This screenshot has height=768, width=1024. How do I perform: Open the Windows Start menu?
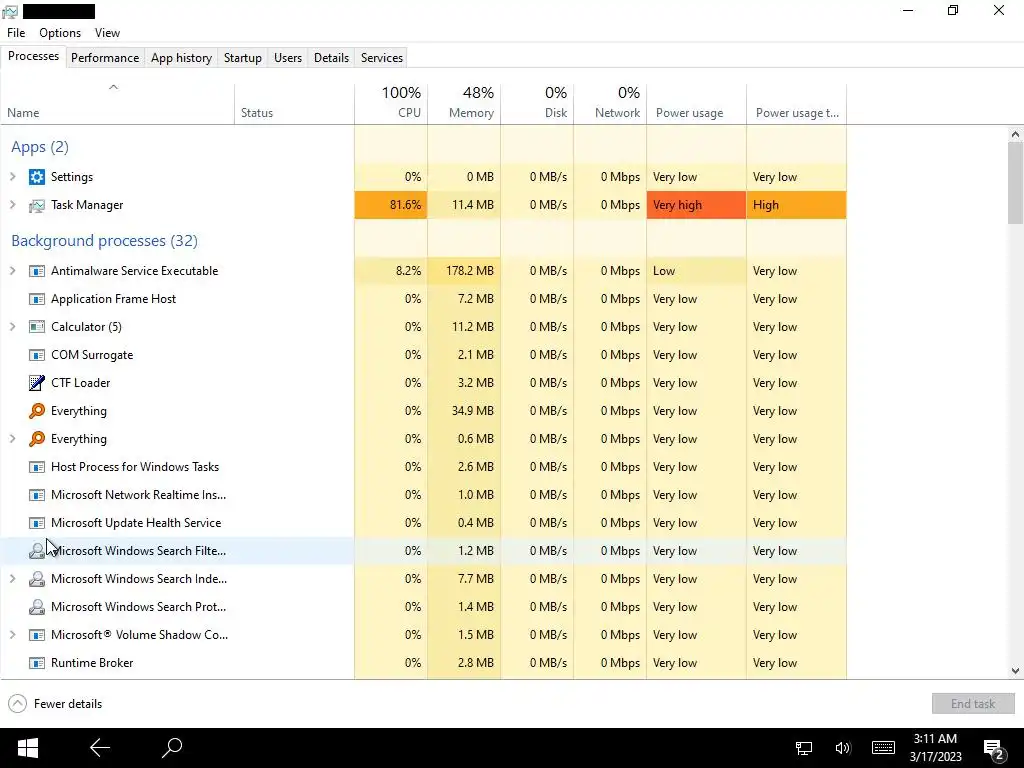click(27, 748)
